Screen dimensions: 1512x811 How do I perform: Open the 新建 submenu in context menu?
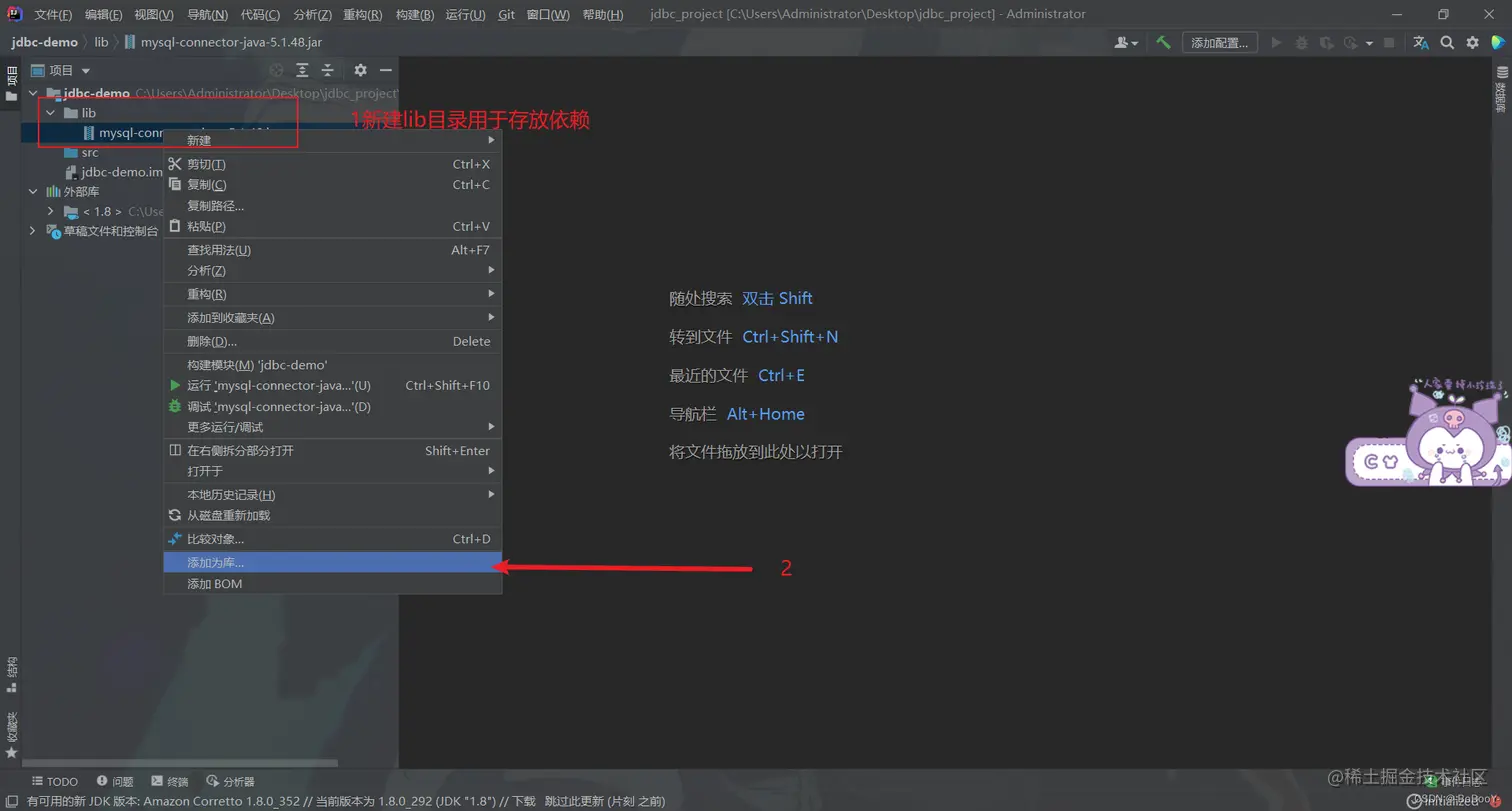pyautogui.click(x=332, y=141)
